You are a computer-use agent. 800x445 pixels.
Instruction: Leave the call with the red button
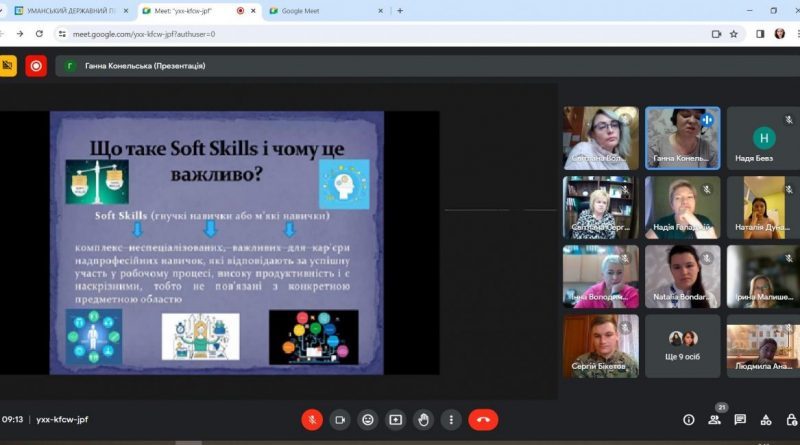tap(483, 420)
